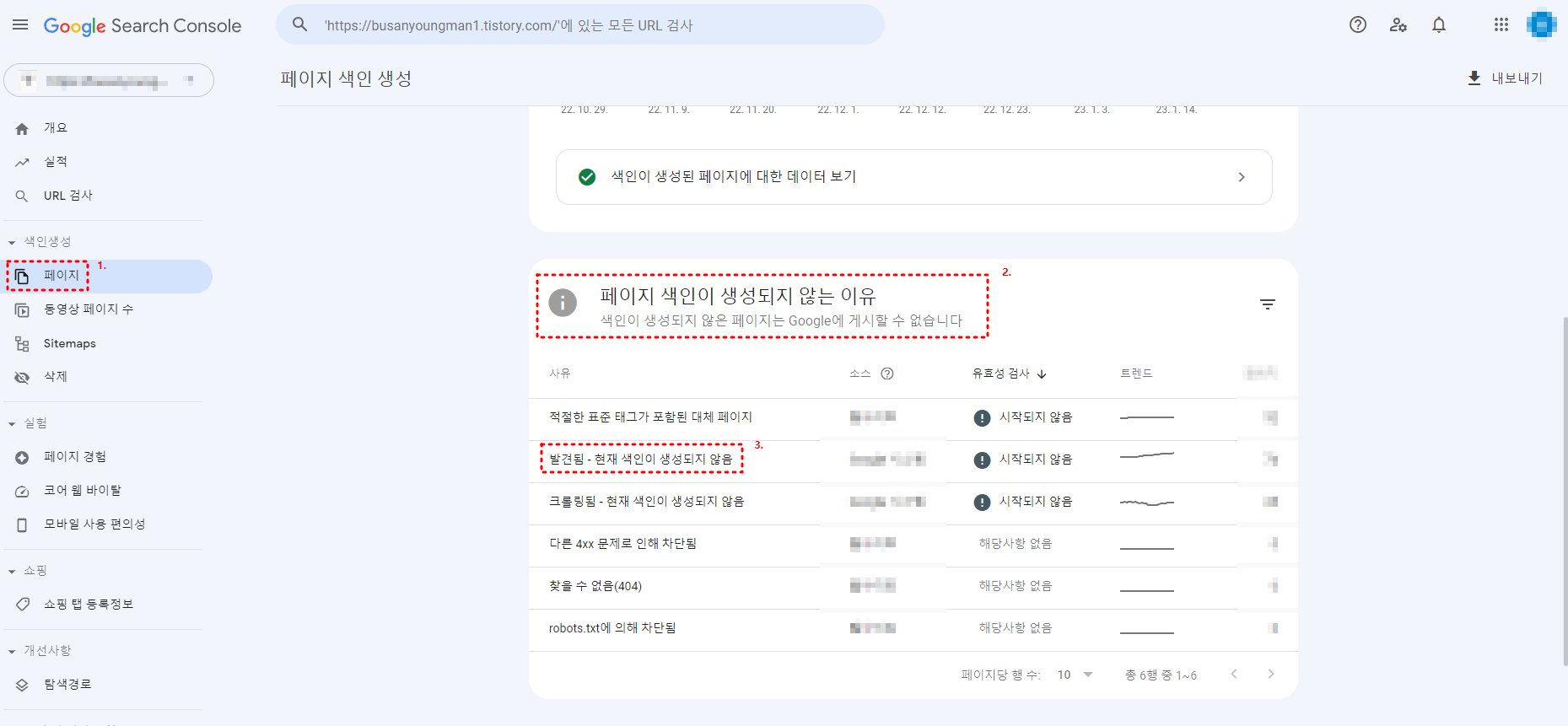The image size is (1568, 726).
Task: Click 해당사항 없음 in 404 row
Action: pos(1016,586)
